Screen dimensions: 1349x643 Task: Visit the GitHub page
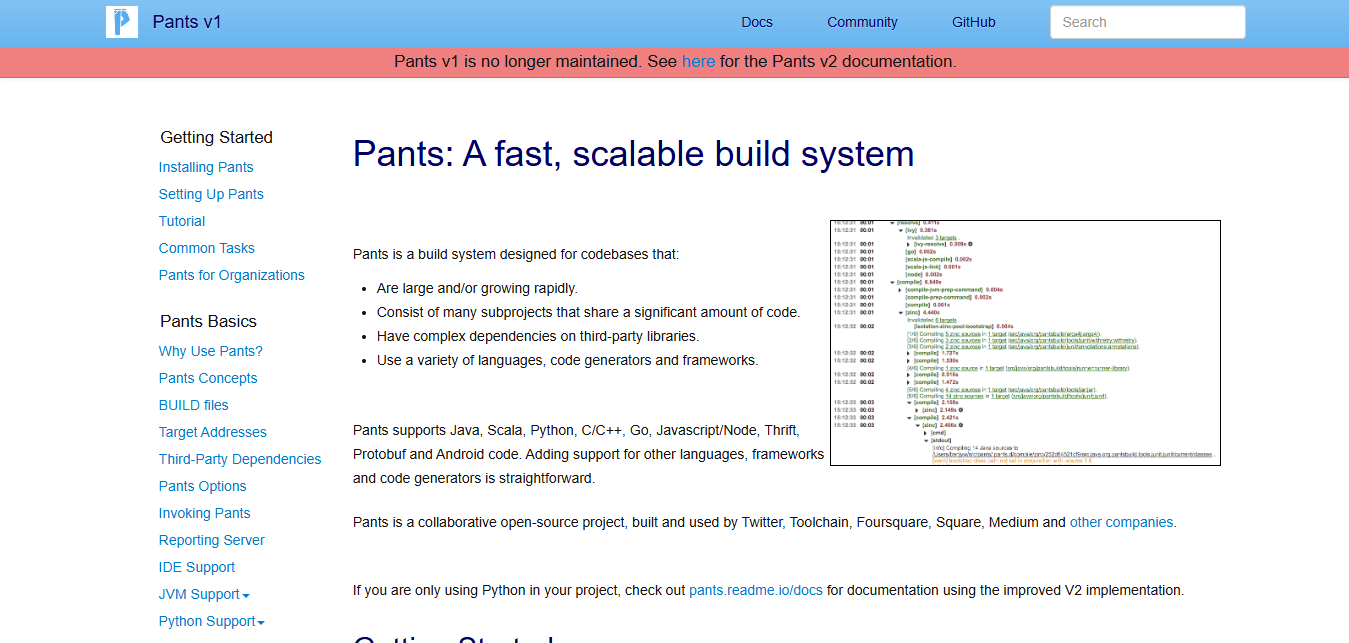click(973, 21)
